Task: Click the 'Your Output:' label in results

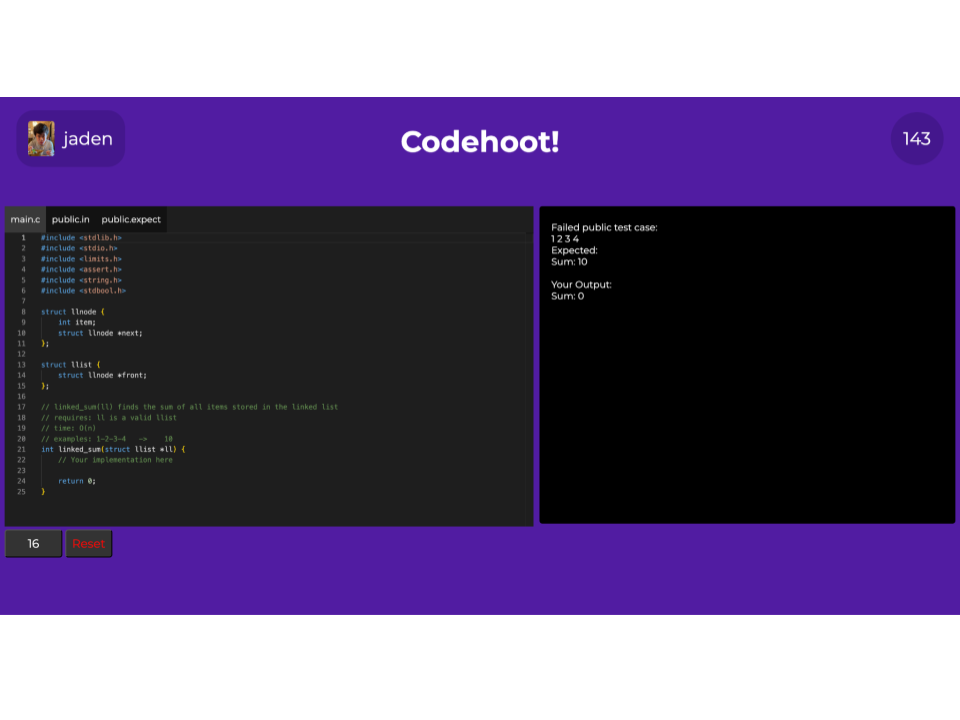Action: coord(581,285)
